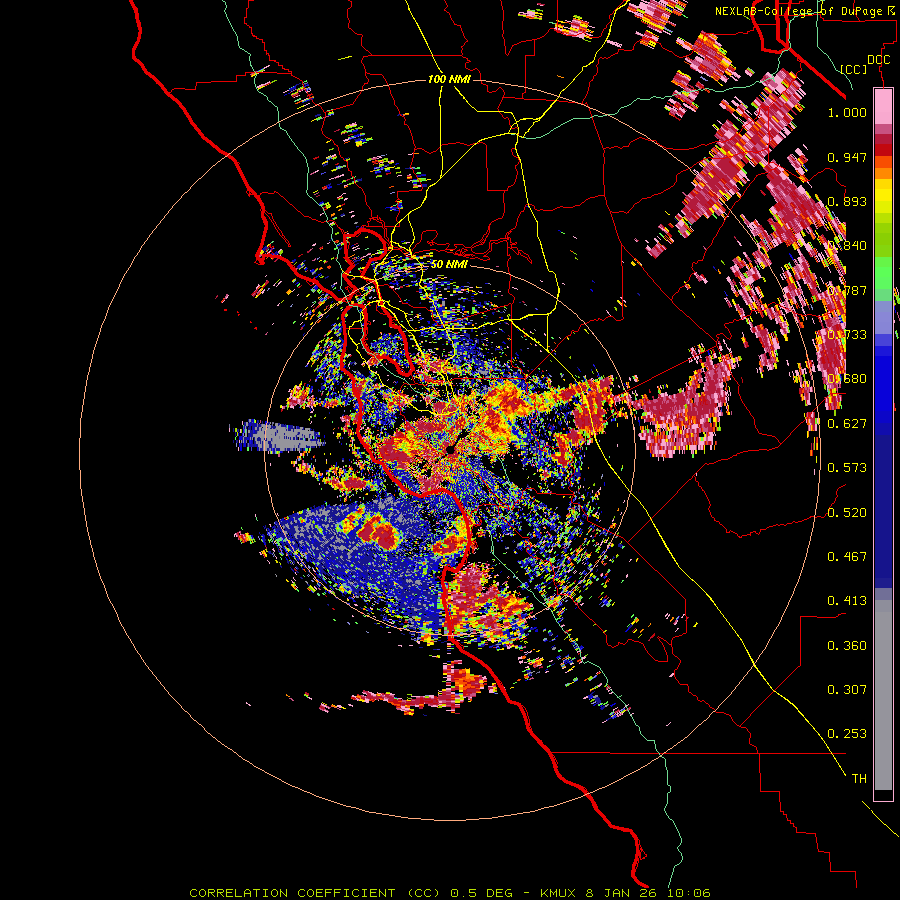Viewport: 900px width, 900px height.
Task: Click the black radar site dot at the map center
Action: (x=451, y=451)
